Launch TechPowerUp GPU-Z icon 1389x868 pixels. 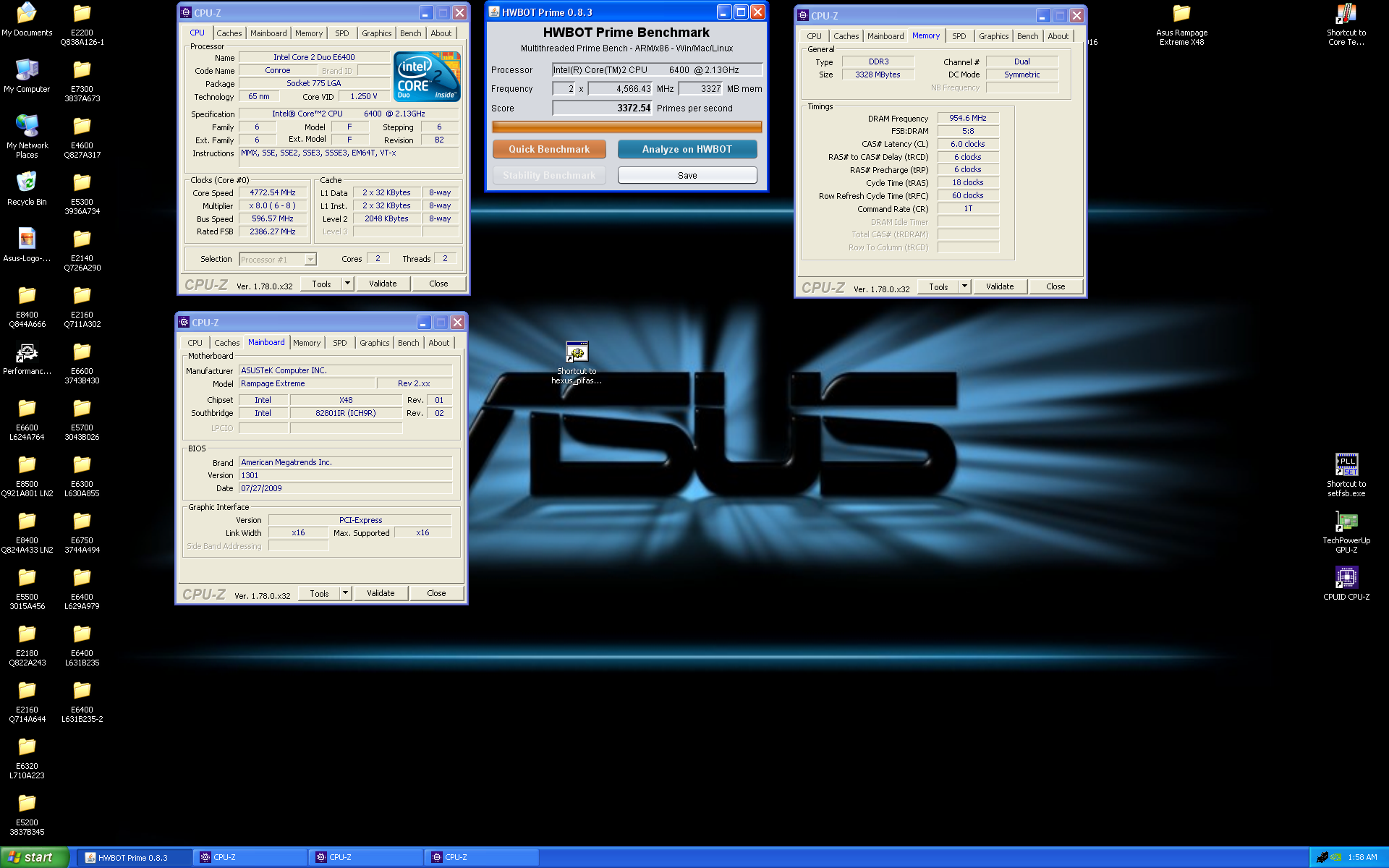pyautogui.click(x=1346, y=532)
